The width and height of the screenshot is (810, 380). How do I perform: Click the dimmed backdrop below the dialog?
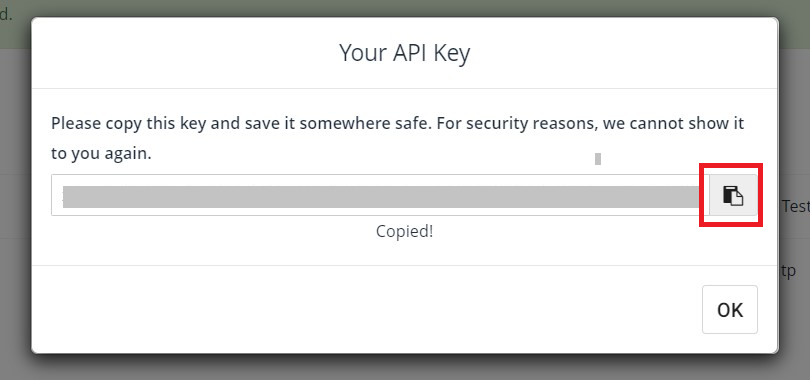click(x=404, y=368)
